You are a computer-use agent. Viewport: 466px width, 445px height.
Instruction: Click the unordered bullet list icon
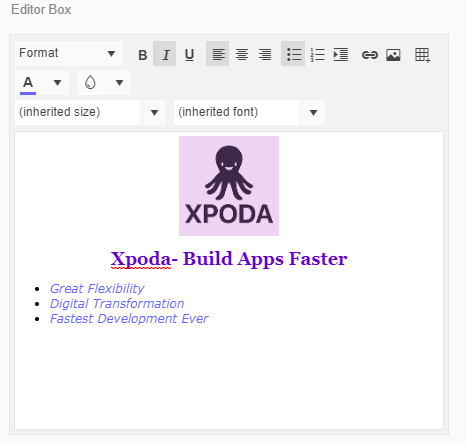(x=293, y=54)
